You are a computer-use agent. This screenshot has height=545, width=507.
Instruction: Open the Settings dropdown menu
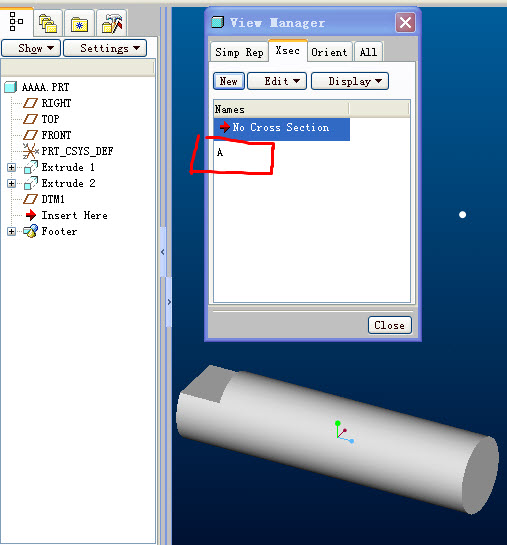tap(105, 48)
